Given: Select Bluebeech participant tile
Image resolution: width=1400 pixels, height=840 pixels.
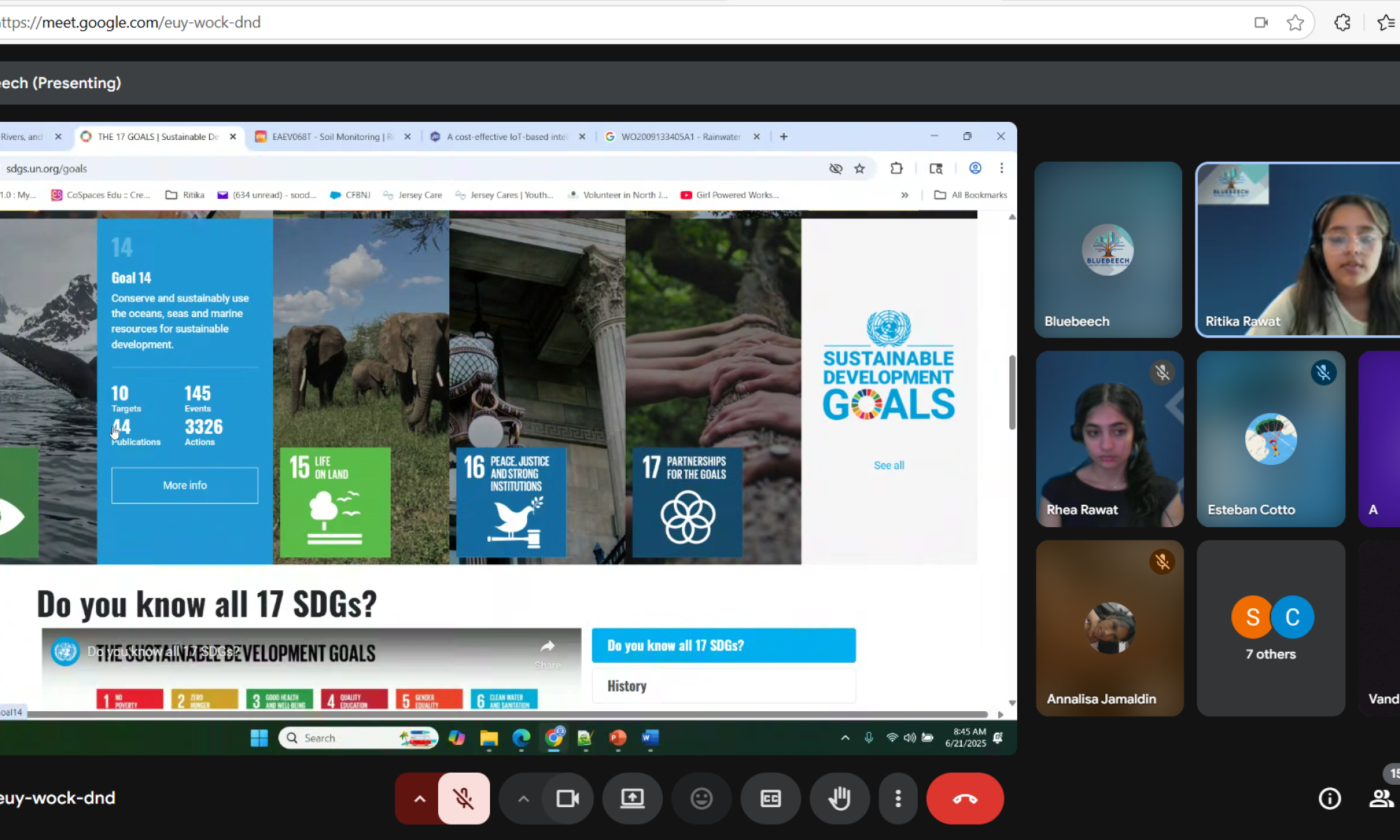Looking at the screenshot, I should point(1108,250).
